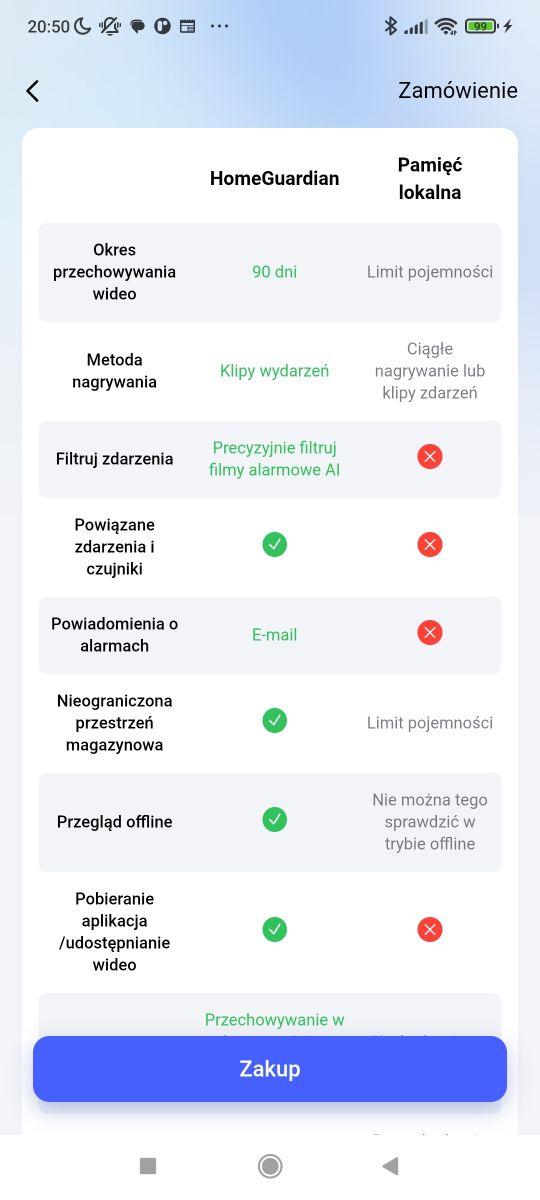Go back with the top-left arrow
This screenshot has width=540, height=1200.
[32, 91]
